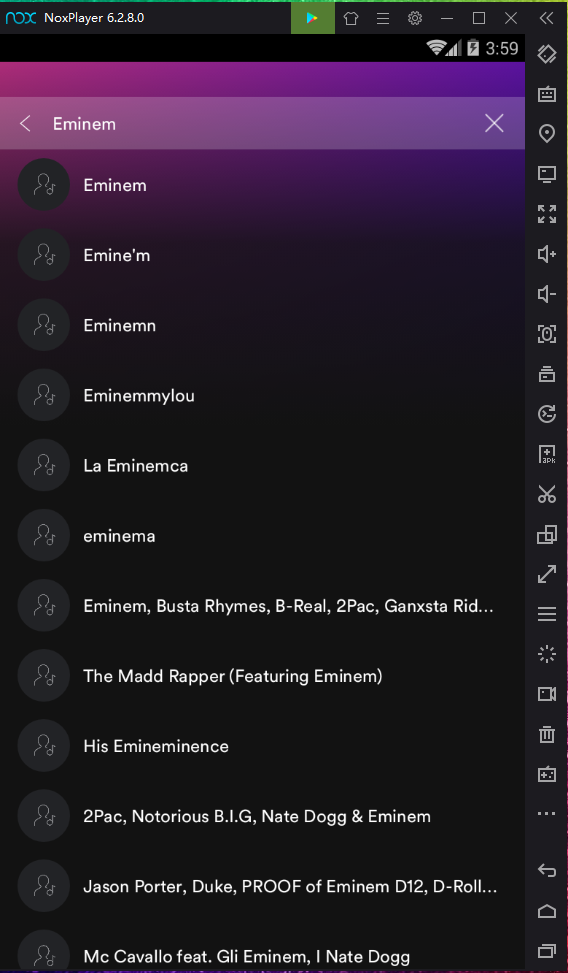The width and height of the screenshot is (568, 973).
Task: Collapse the Nox sidebar with double chevron
Action: click(x=546, y=18)
